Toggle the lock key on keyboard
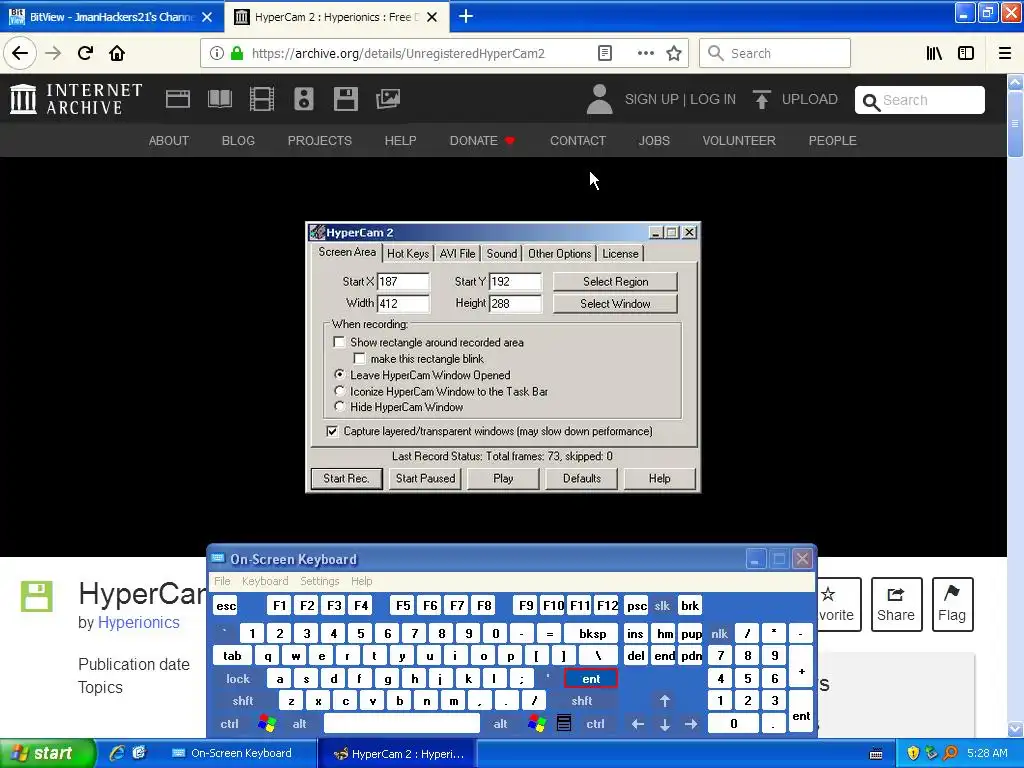The image size is (1024, 768). click(x=238, y=679)
